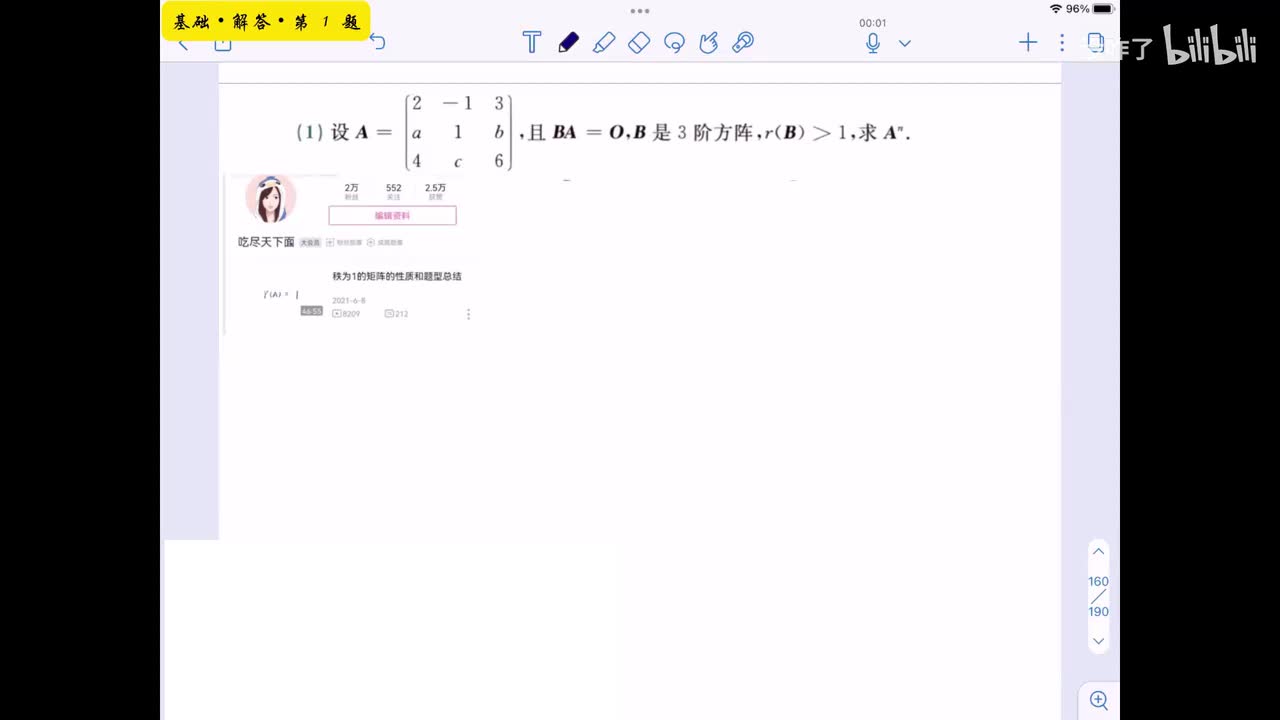Select the Text tool in the toolbar
Viewport: 1280px width, 720px height.
532,42
